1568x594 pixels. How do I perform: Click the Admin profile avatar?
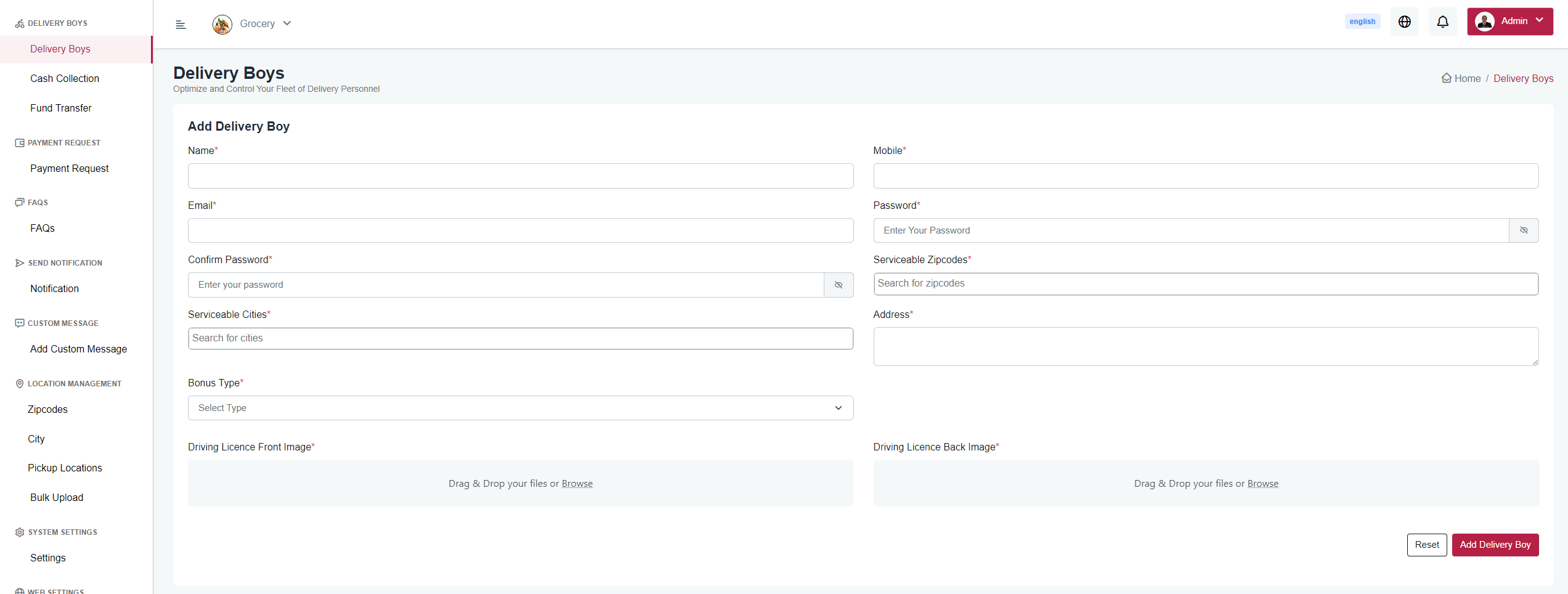point(1484,22)
